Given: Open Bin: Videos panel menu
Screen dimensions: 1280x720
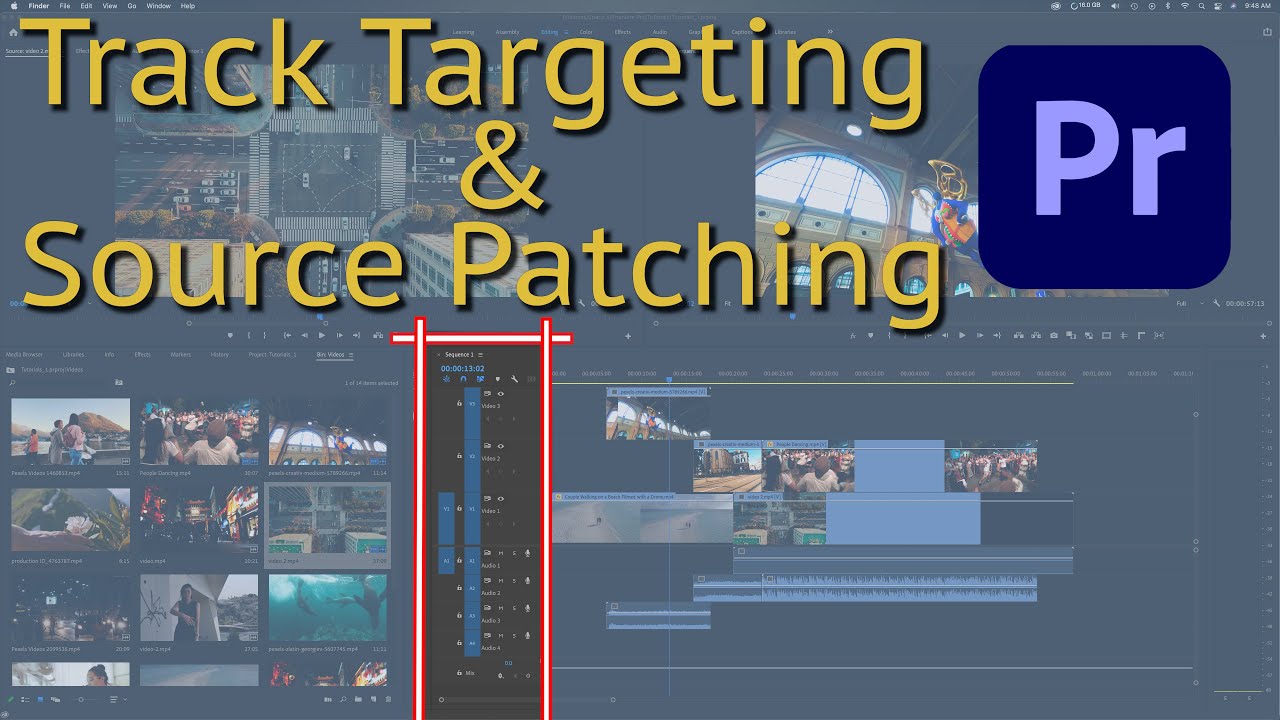Looking at the screenshot, I should [350, 354].
